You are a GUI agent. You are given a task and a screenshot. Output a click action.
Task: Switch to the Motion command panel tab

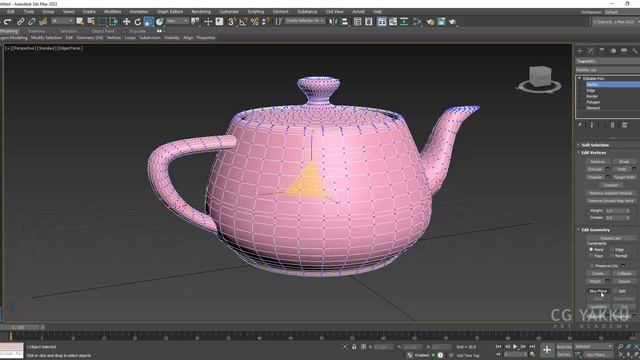coord(613,51)
